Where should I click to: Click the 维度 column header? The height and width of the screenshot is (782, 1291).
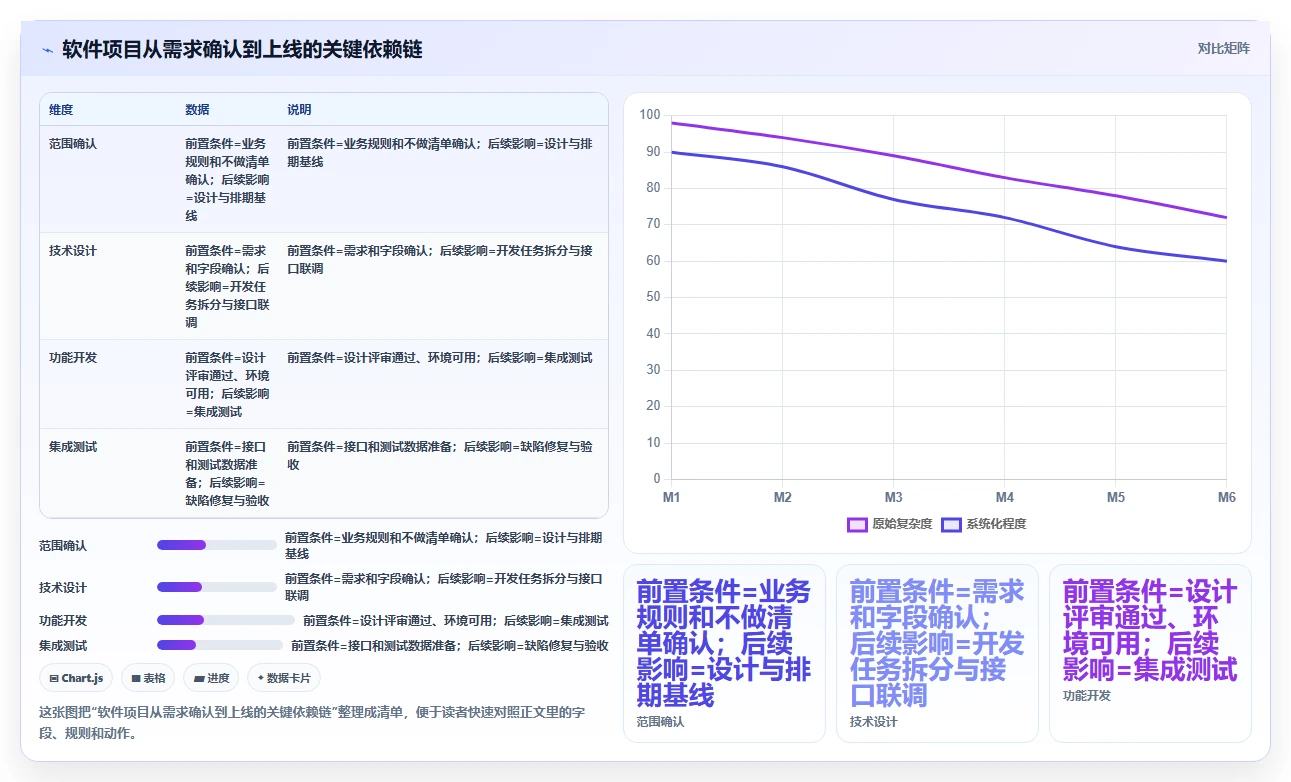(61, 110)
